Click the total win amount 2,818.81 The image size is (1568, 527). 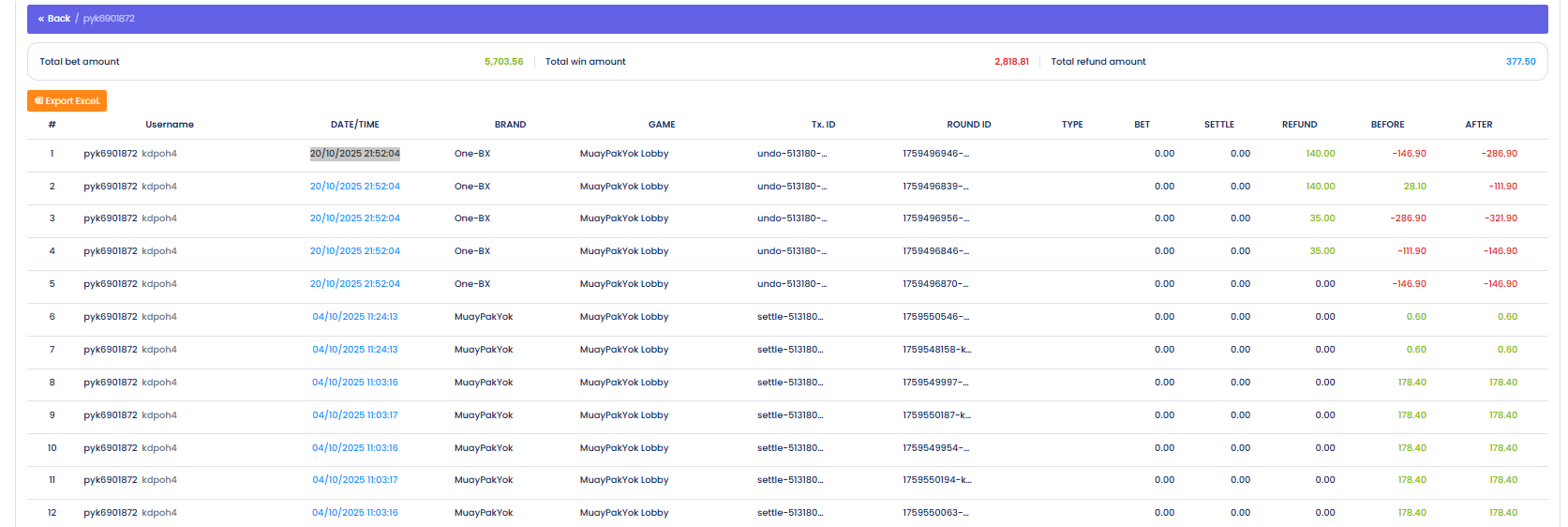coord(1011,62)
